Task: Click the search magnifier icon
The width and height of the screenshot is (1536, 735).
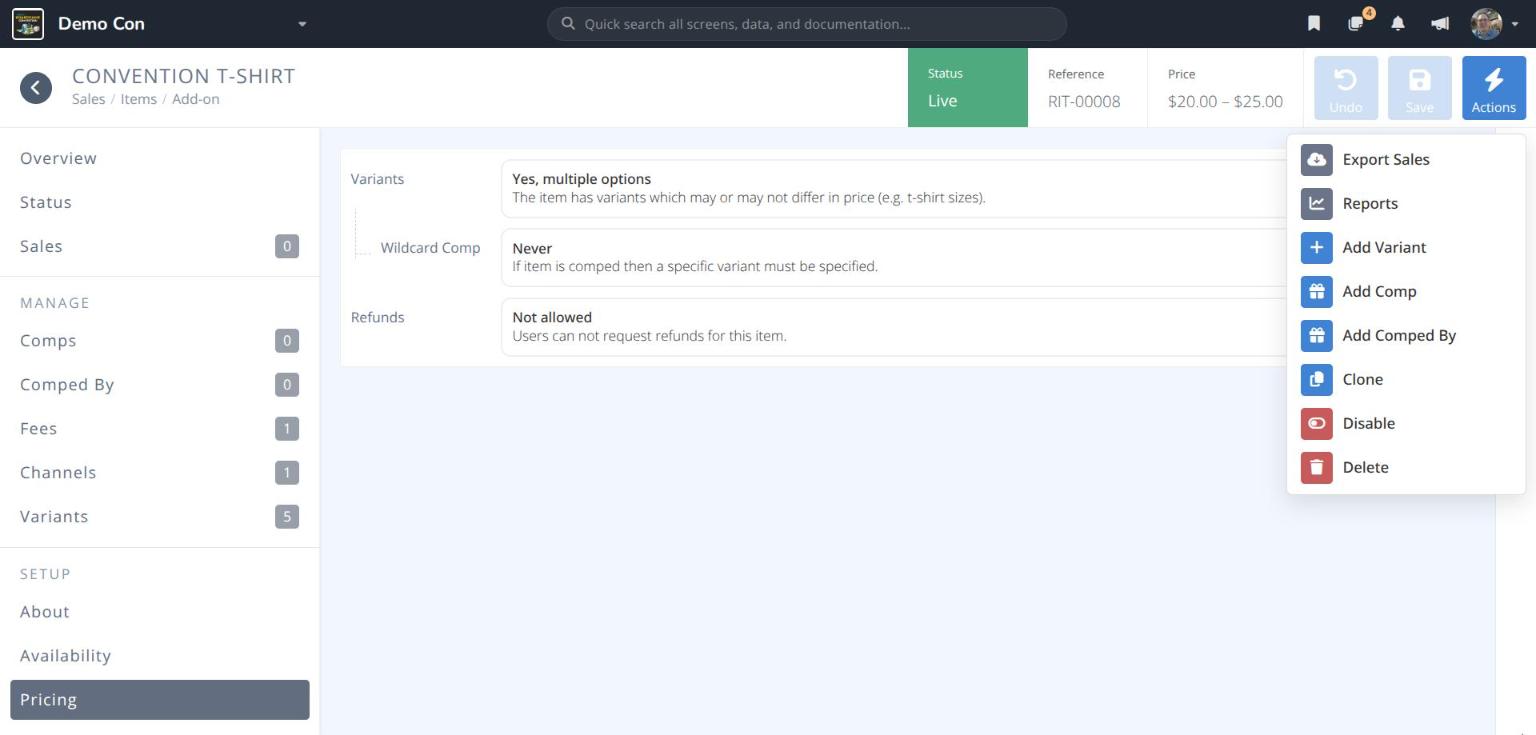Action: (x=568, y=24)
